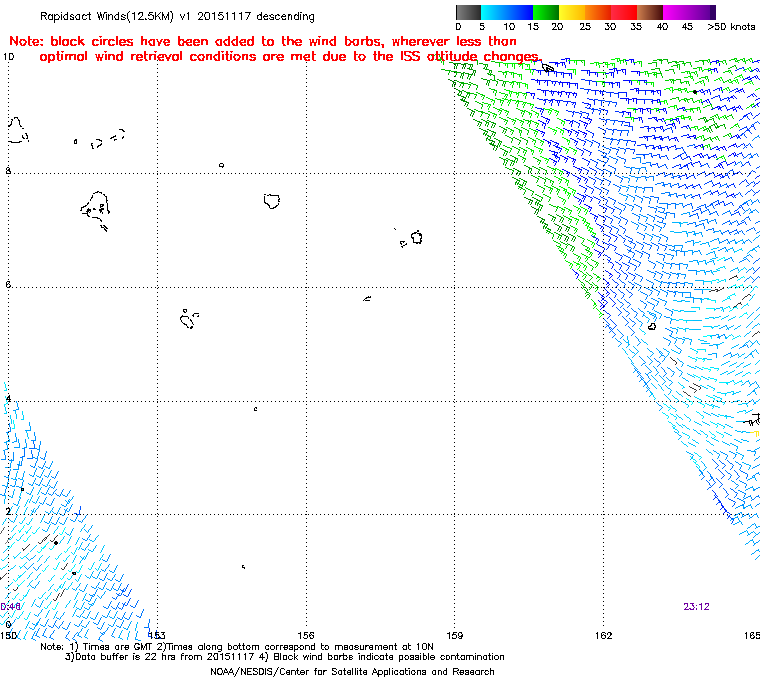Click the '10' latitude axis label

8,57
